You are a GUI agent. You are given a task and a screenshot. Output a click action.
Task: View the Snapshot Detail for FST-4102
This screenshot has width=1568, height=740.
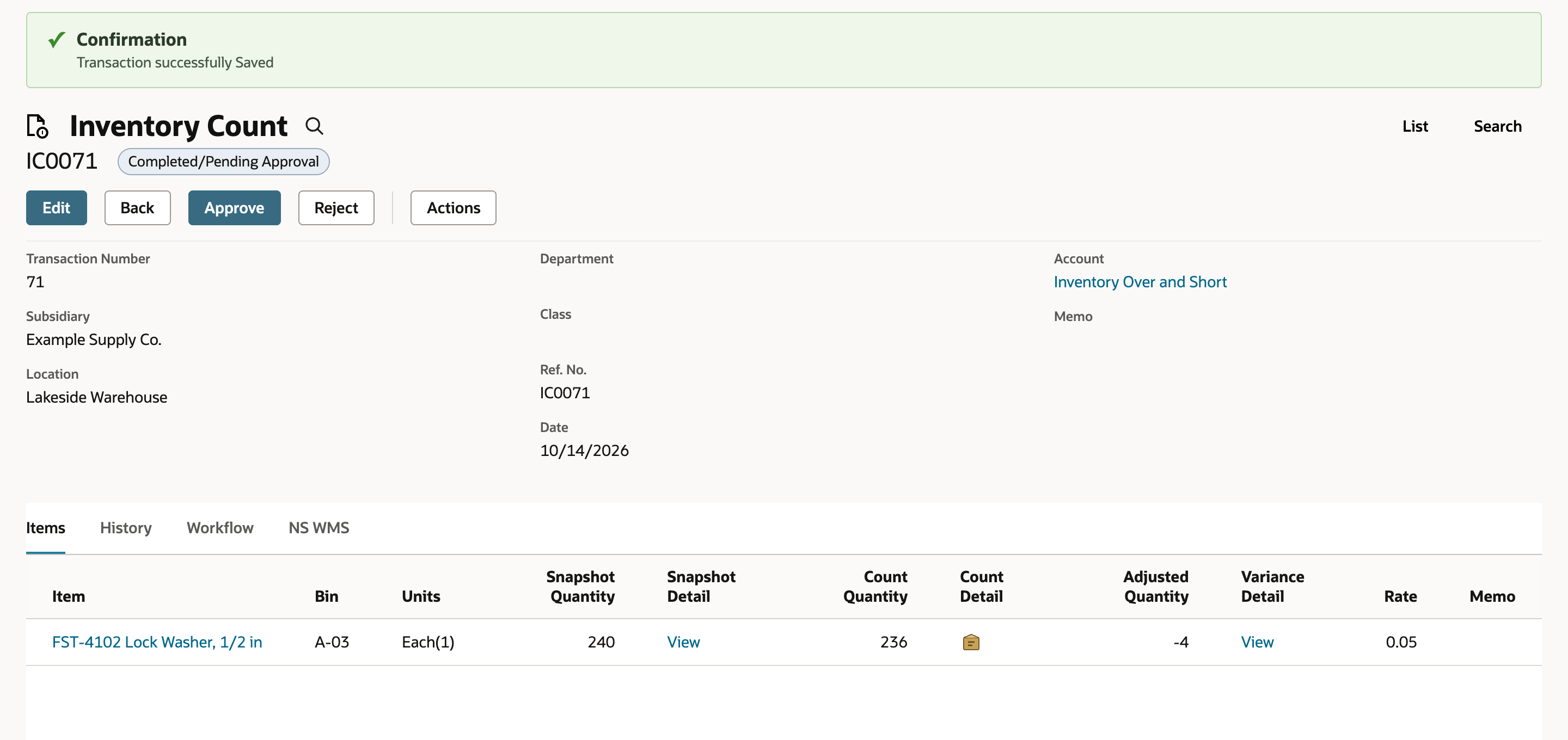coord(684,642)
